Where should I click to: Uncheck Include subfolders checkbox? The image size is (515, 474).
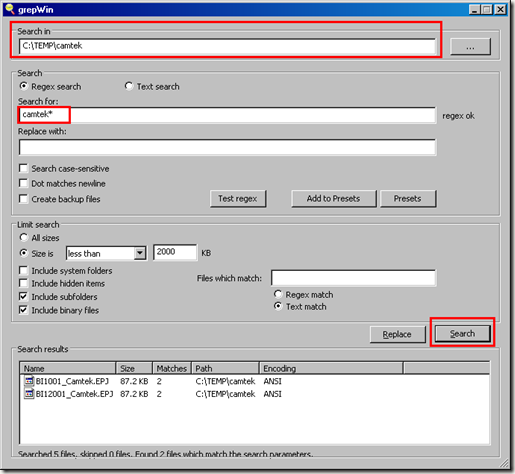[23, 296]
